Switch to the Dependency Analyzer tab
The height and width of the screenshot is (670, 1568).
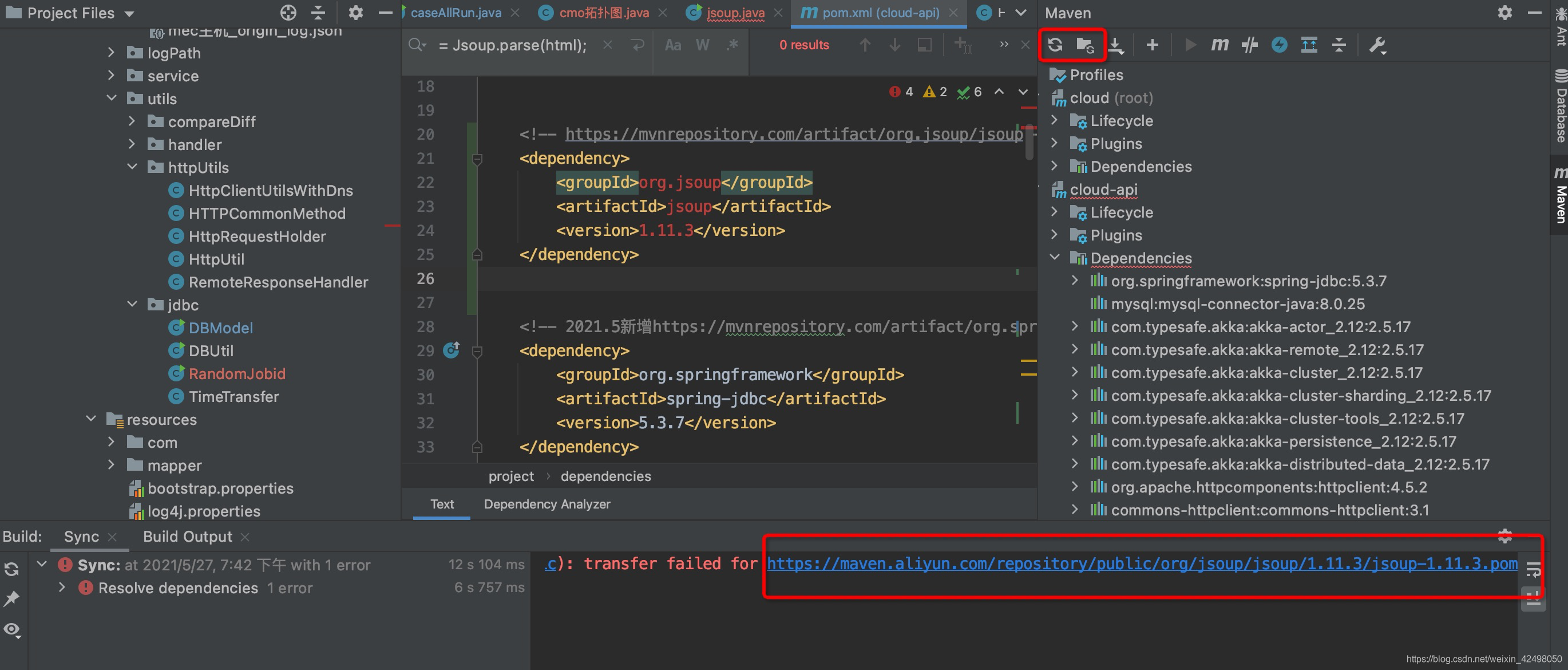point(547,505)
